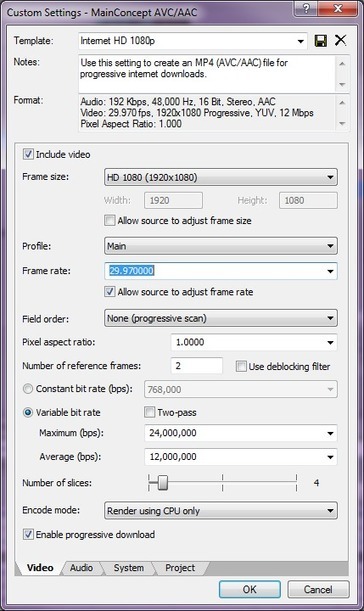Viewport: 364px width, 611px height.
Task: Delete the template using the X icon
Action: coord(341,40)
